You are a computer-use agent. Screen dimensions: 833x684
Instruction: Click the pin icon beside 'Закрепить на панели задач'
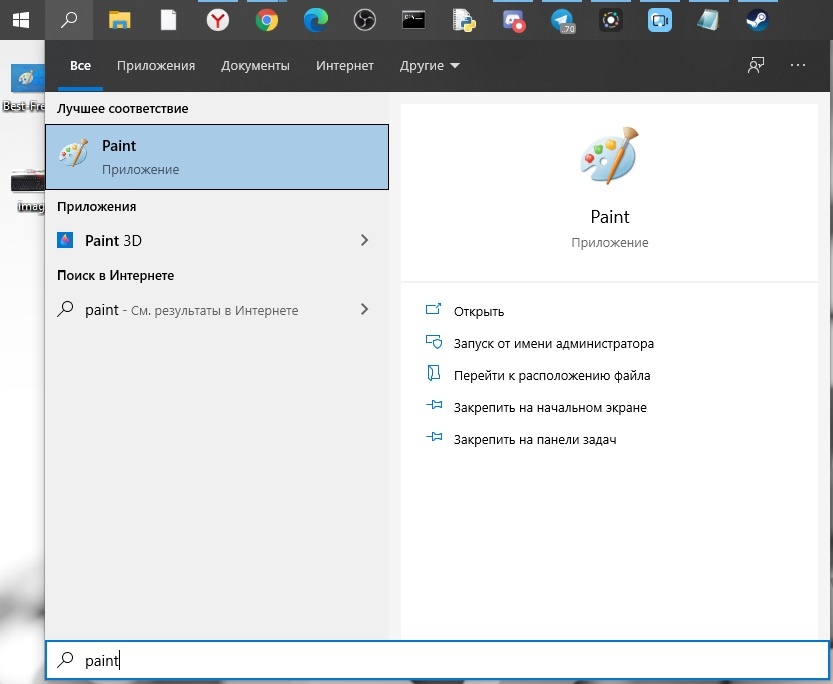434,438
